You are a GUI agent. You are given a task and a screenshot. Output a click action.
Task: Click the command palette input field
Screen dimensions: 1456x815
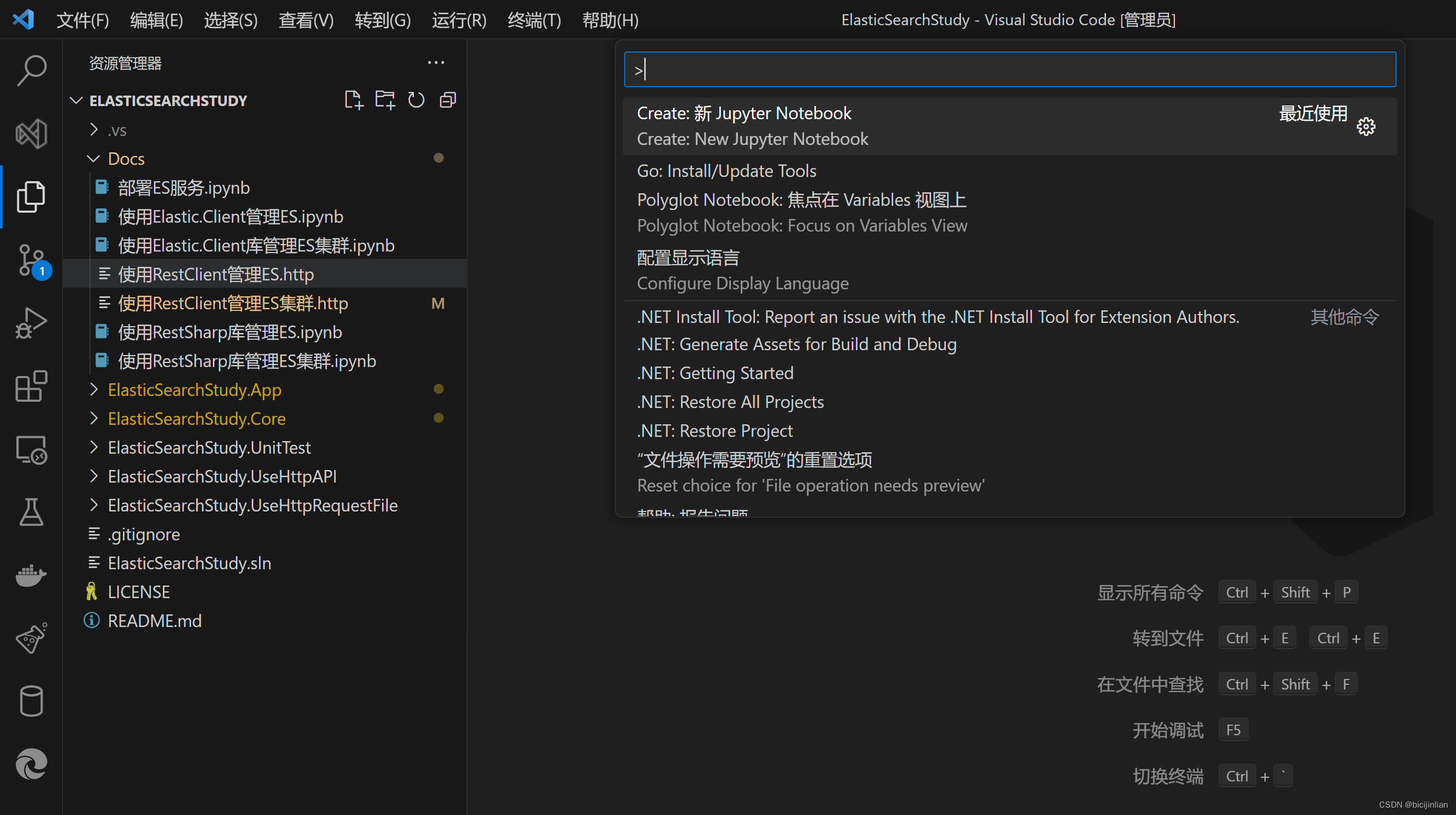[1009, 70]
